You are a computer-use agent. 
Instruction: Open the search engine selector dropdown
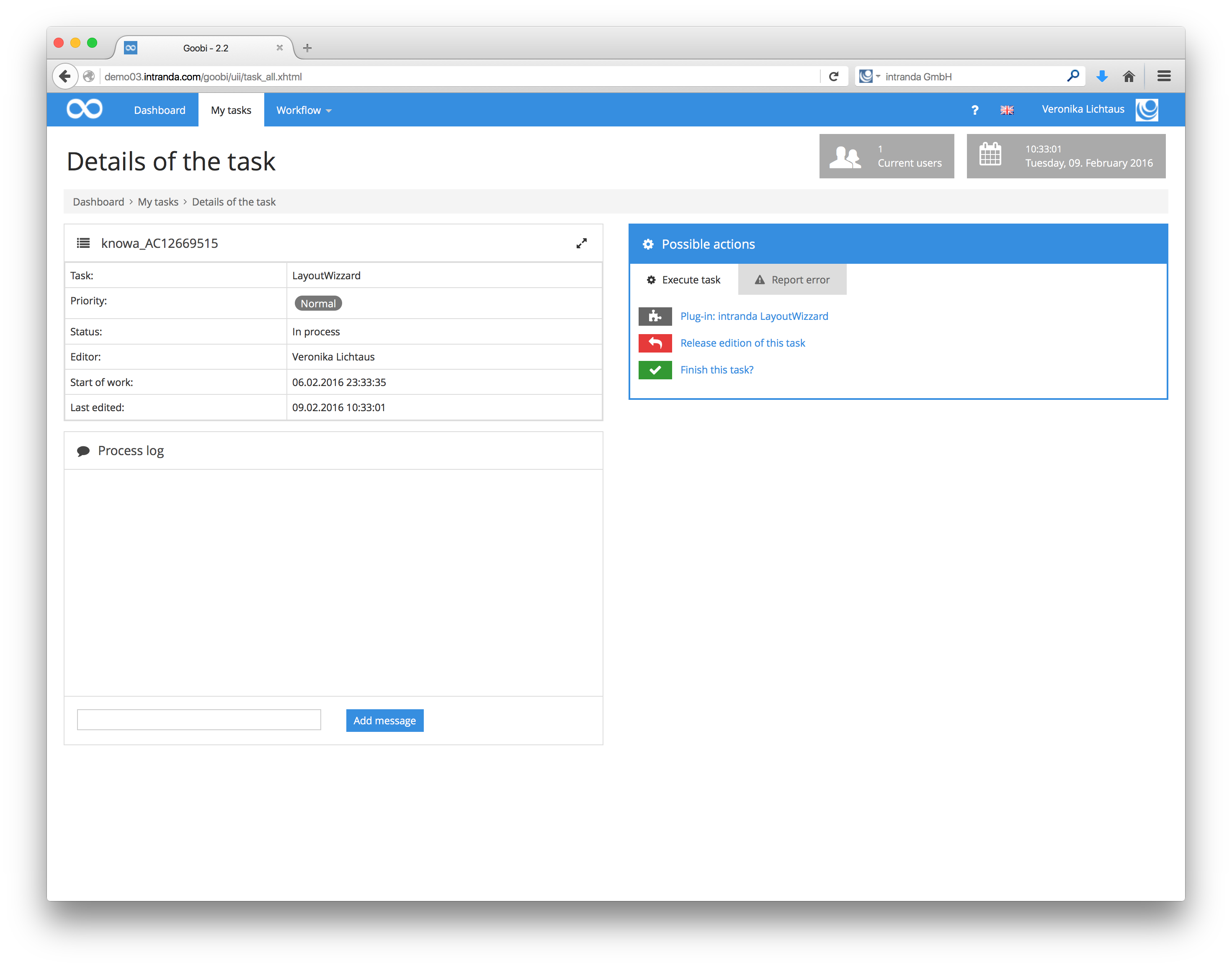[869, 76]
